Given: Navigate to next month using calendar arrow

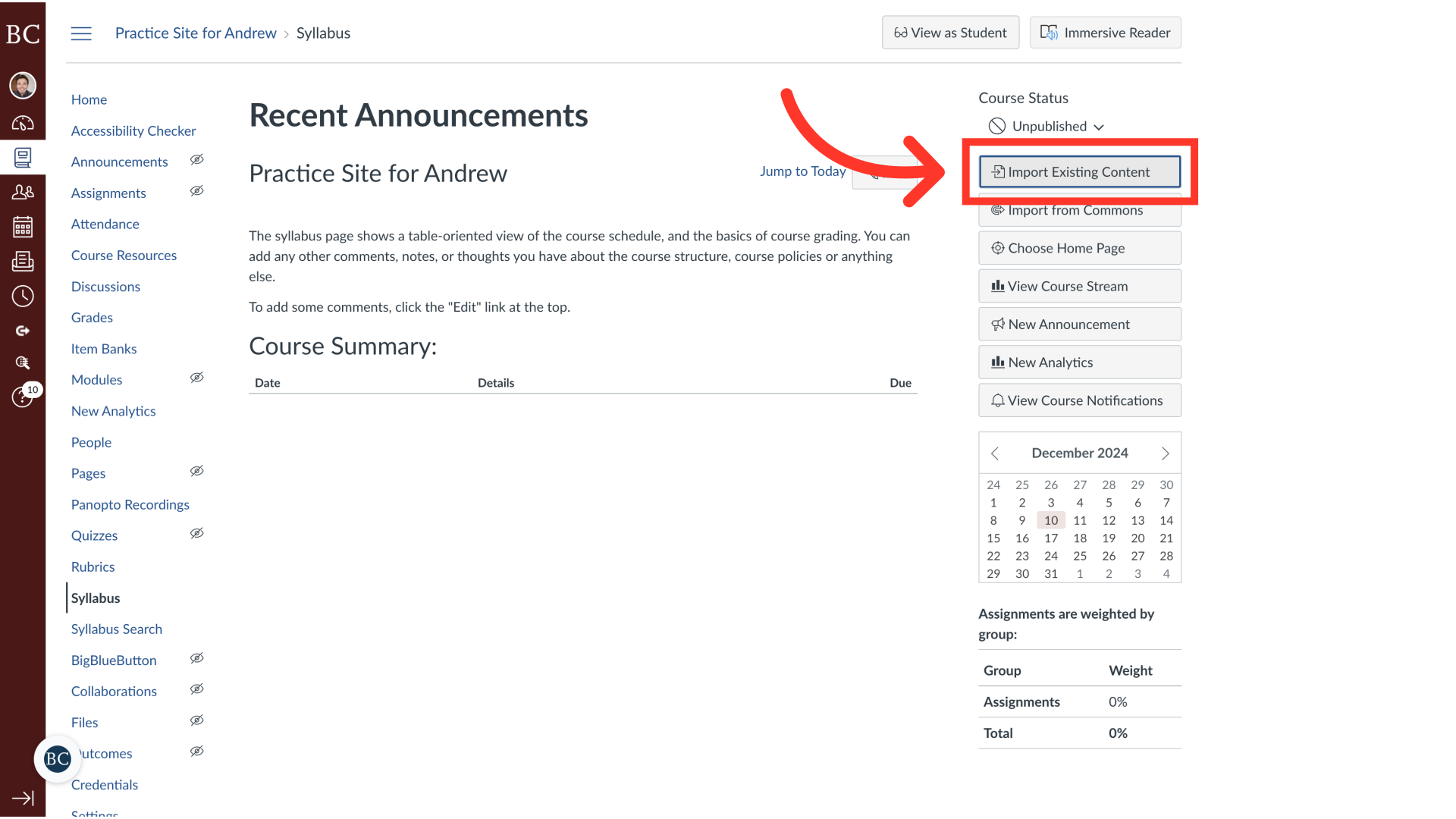Looking at the screenshot, I should [x=1165, y=453].
